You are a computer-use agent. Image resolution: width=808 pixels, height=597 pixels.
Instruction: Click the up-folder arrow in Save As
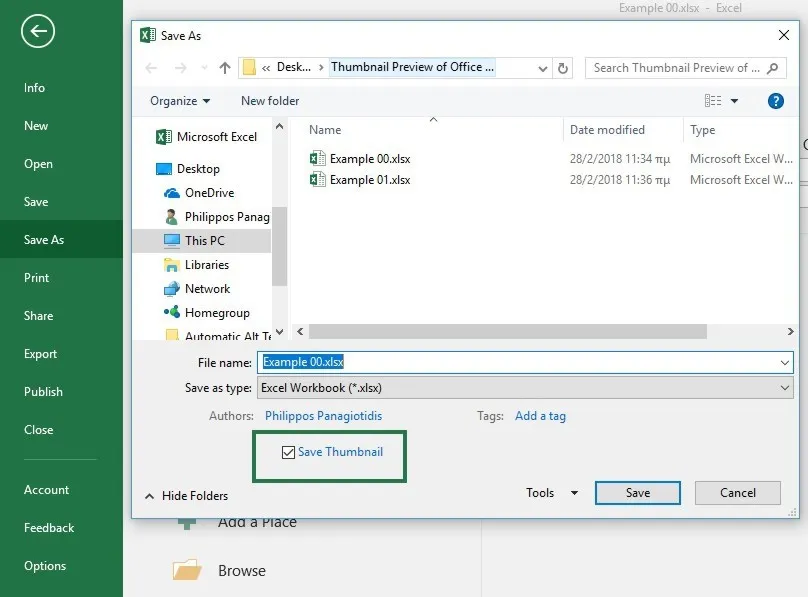tap(224, 67)
